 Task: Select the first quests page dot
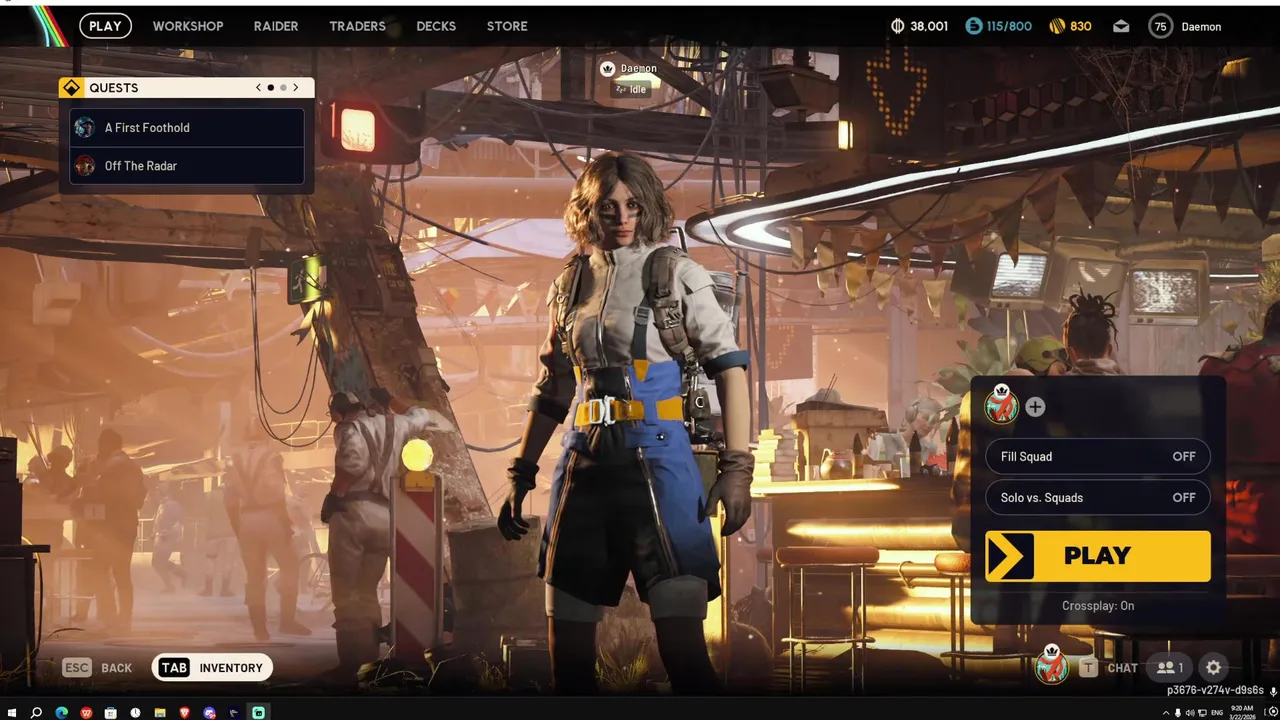pyautogui.click(x=270, y=88)
